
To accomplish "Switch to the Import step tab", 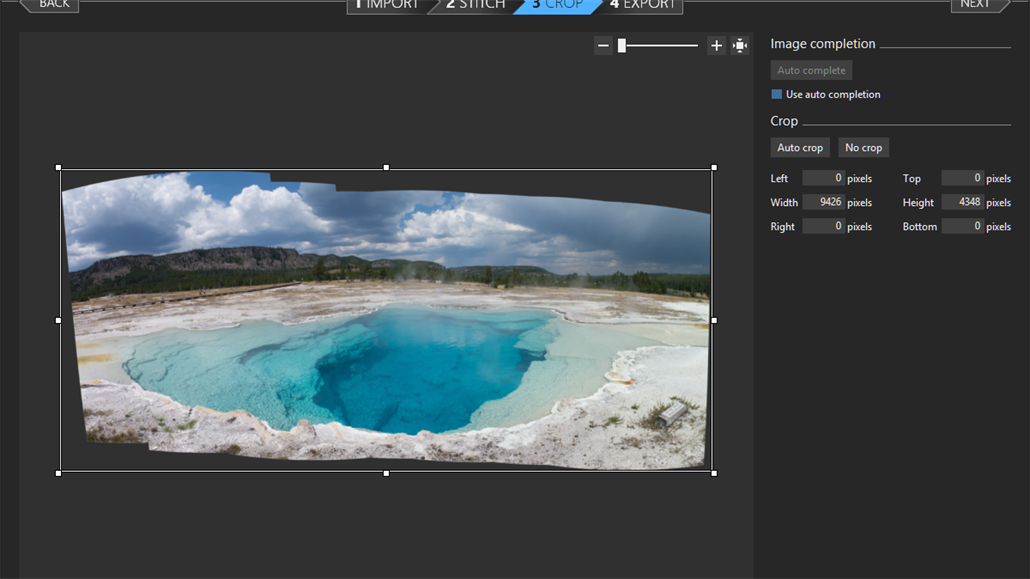I will click(387, 5).
